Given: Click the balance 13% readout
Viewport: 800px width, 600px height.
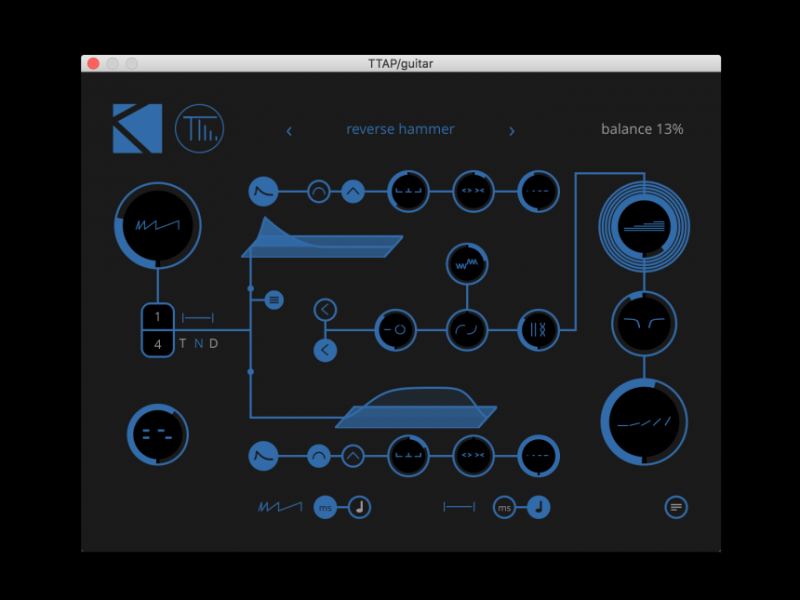Looking at the screenshot, I should 641,129.
